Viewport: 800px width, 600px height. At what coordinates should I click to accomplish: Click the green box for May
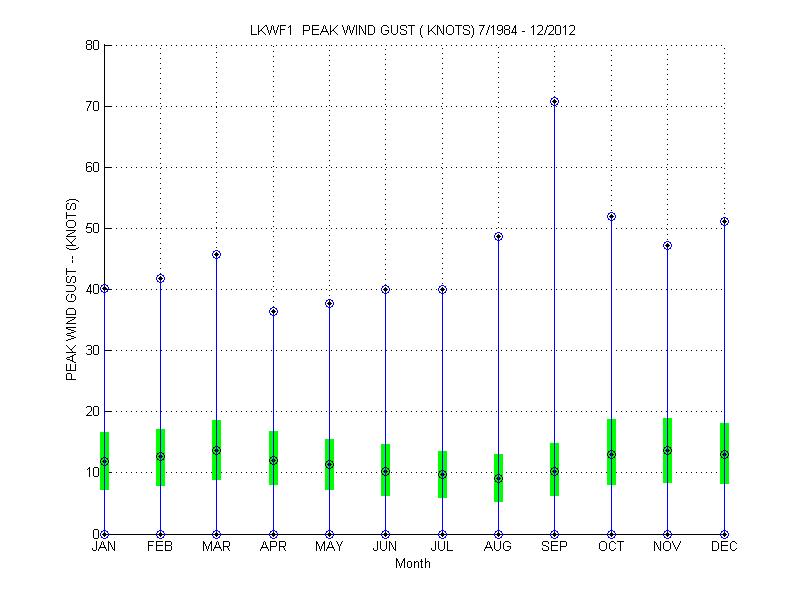(x=329, y=464)
